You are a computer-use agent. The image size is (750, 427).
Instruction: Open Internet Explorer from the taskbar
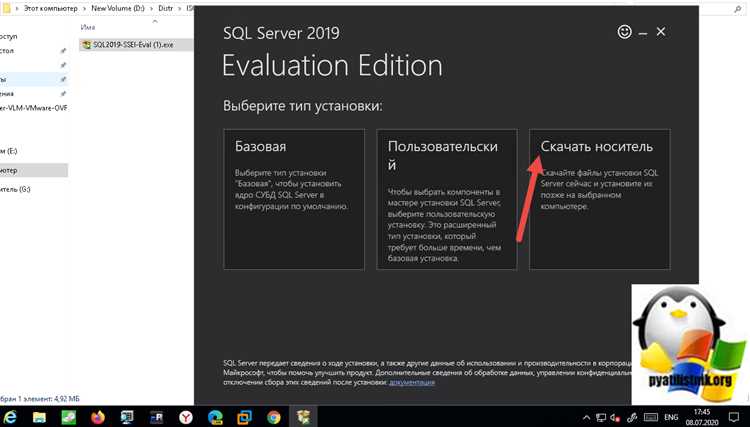10,417
